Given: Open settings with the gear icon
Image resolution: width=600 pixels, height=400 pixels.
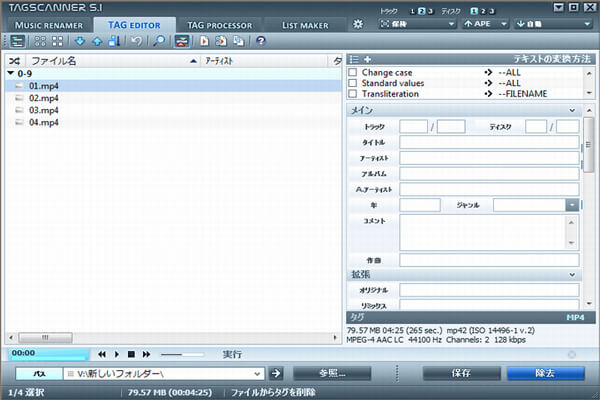Looking at the screenshot, I should tap(358, 24).
